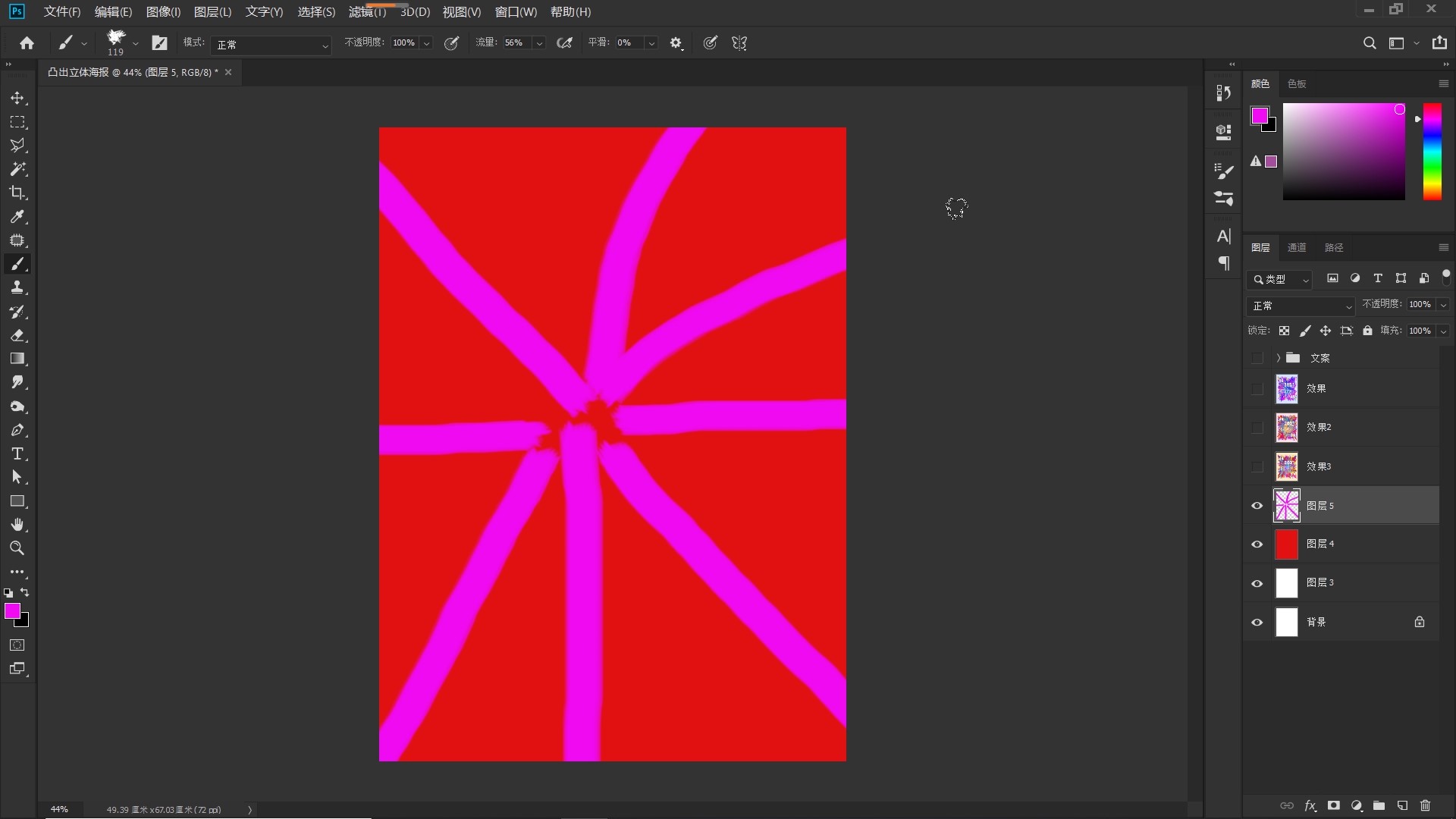Click the 色板 panel tab
The image size is (1456, 819).
click(x=1297, y=84)
